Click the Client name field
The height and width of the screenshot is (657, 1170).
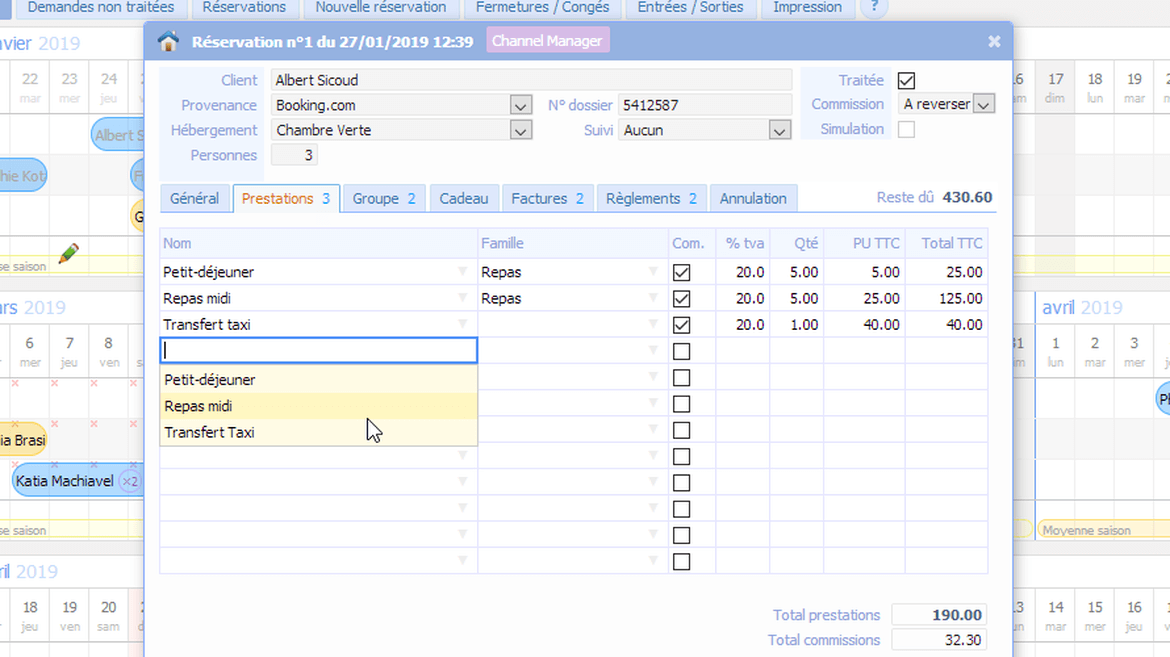point(530,80)
